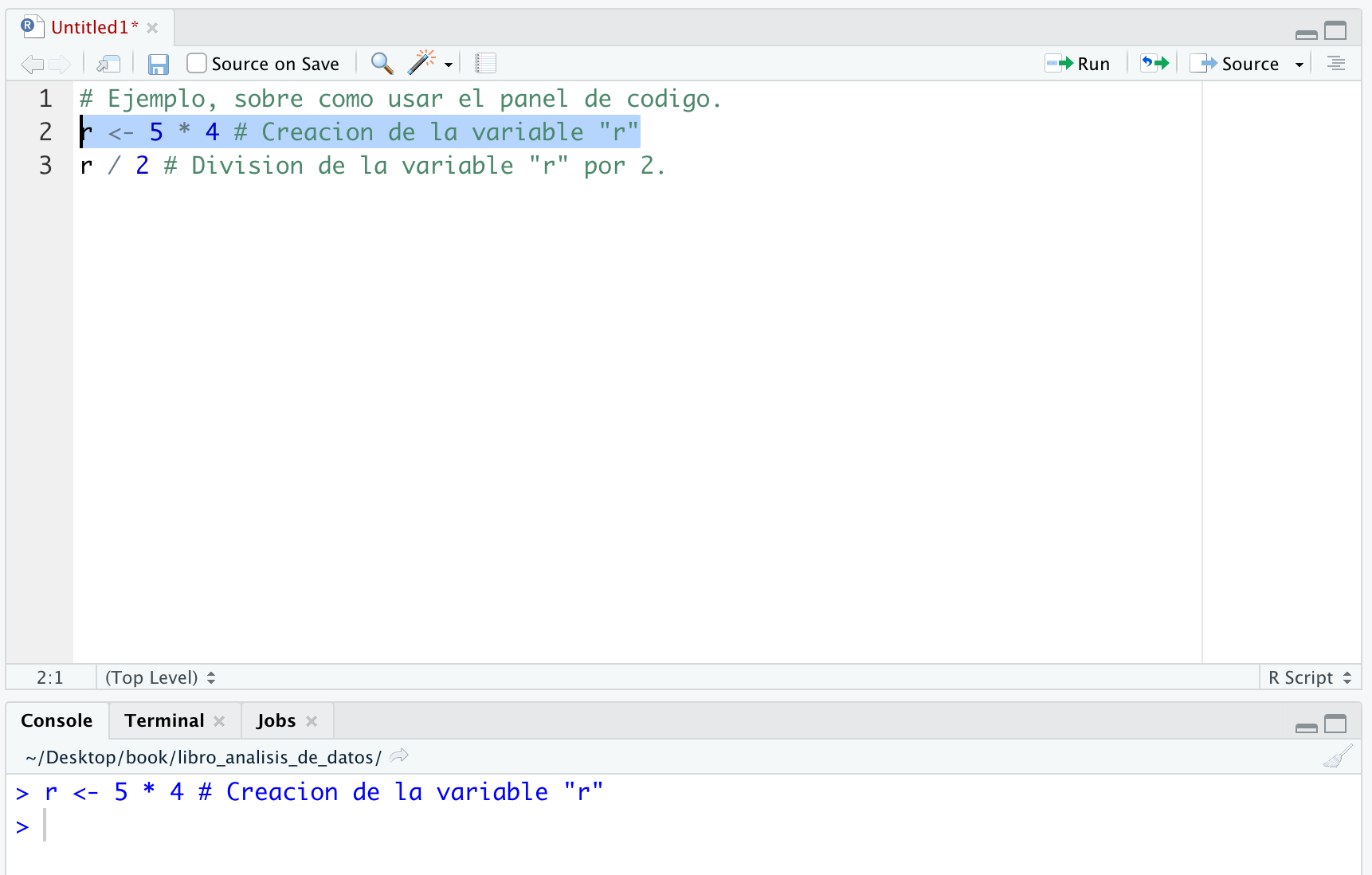Click the Compile Report icon
Screen dimensions: 1372x875
coord(485,63)
